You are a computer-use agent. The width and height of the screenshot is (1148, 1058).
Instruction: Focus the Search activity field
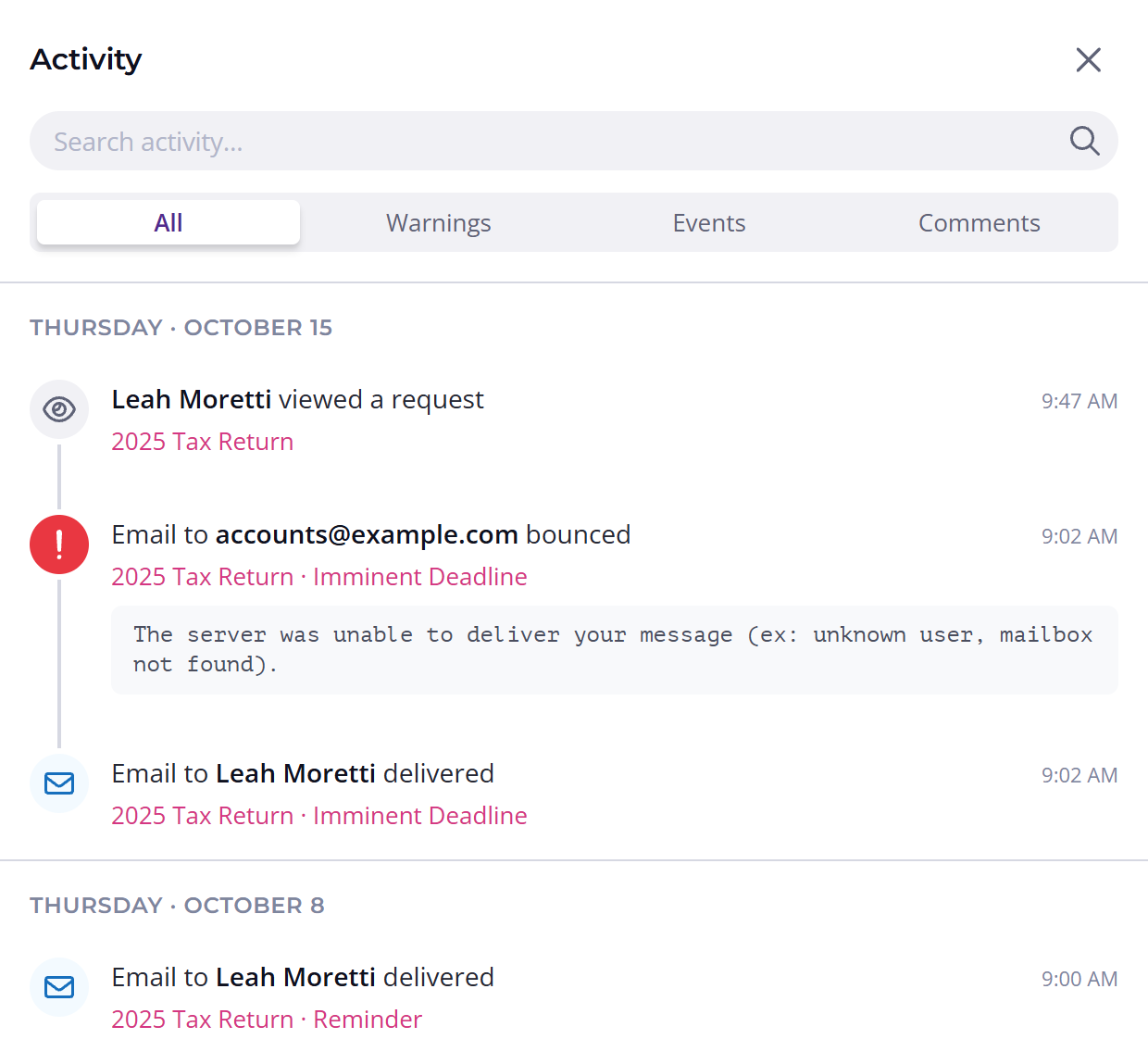pyautogui.click(x=573, y=141)
